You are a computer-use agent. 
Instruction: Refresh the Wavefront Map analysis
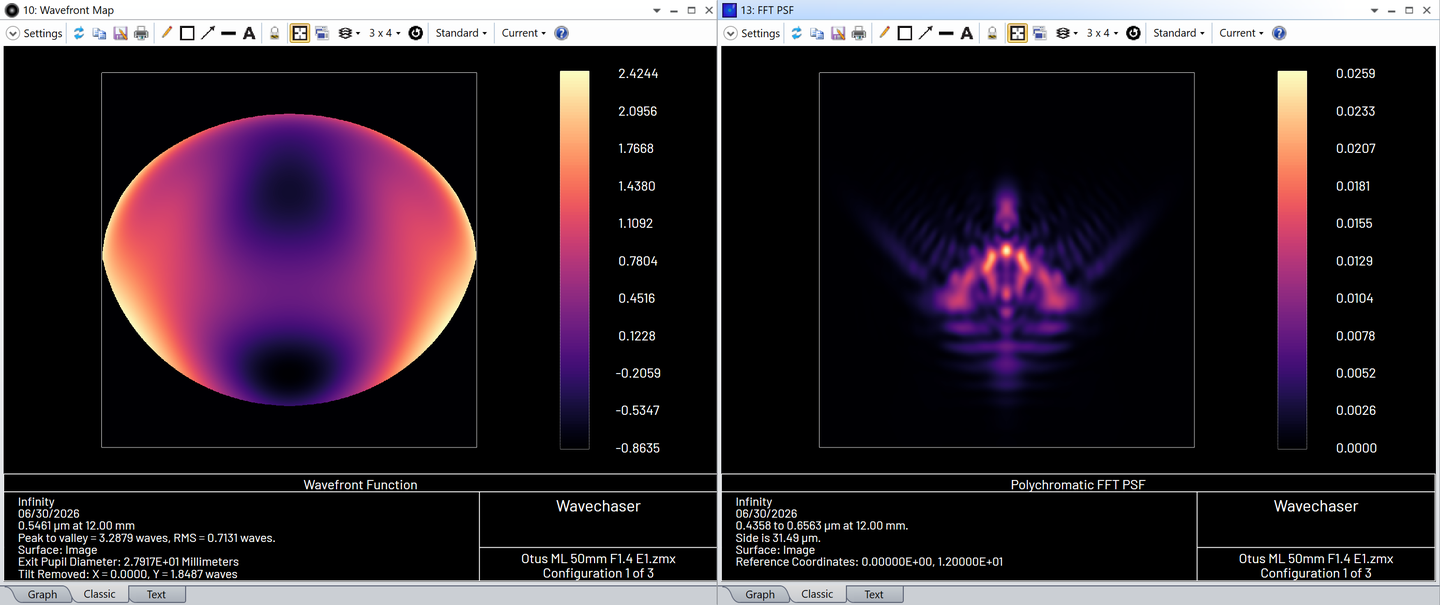tap(79, 33)
